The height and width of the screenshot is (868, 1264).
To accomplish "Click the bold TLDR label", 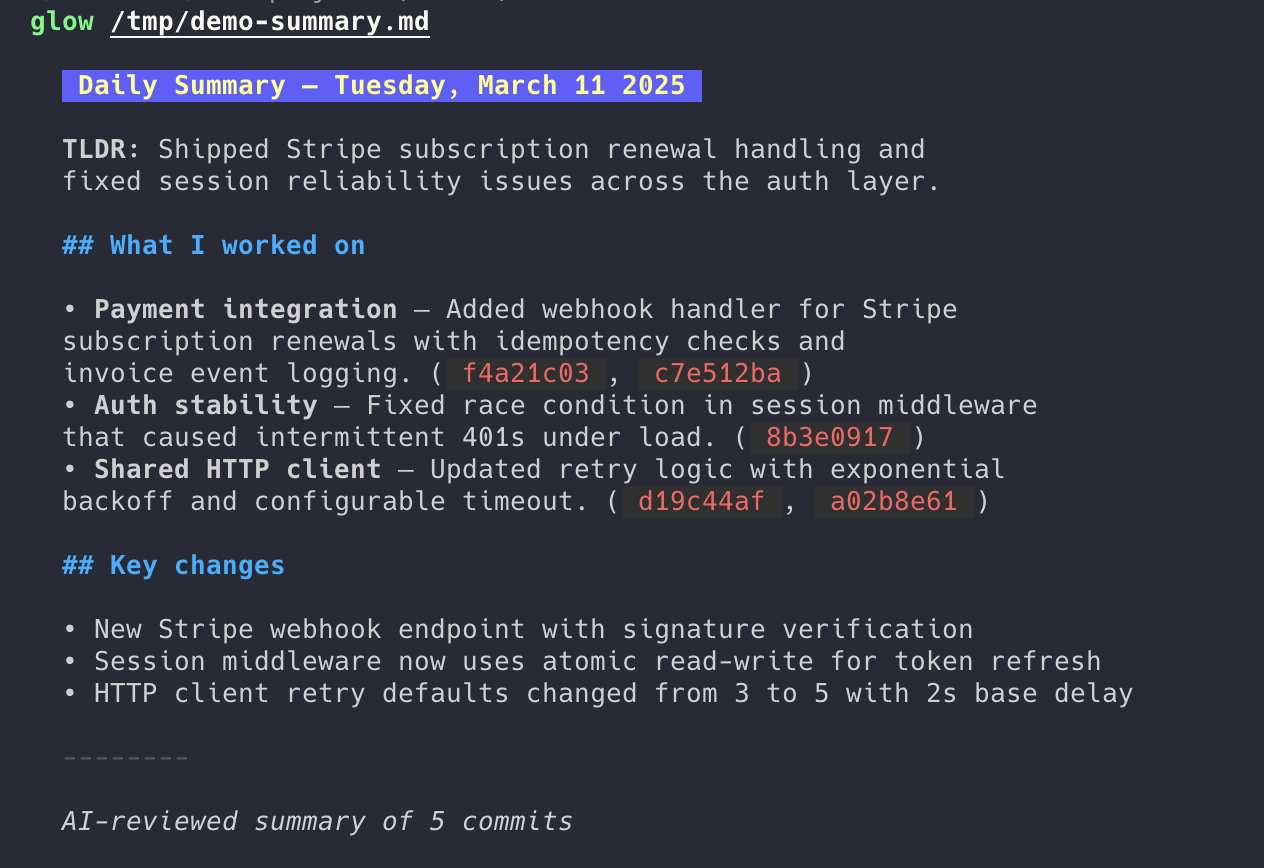I will tap(95, 149).
